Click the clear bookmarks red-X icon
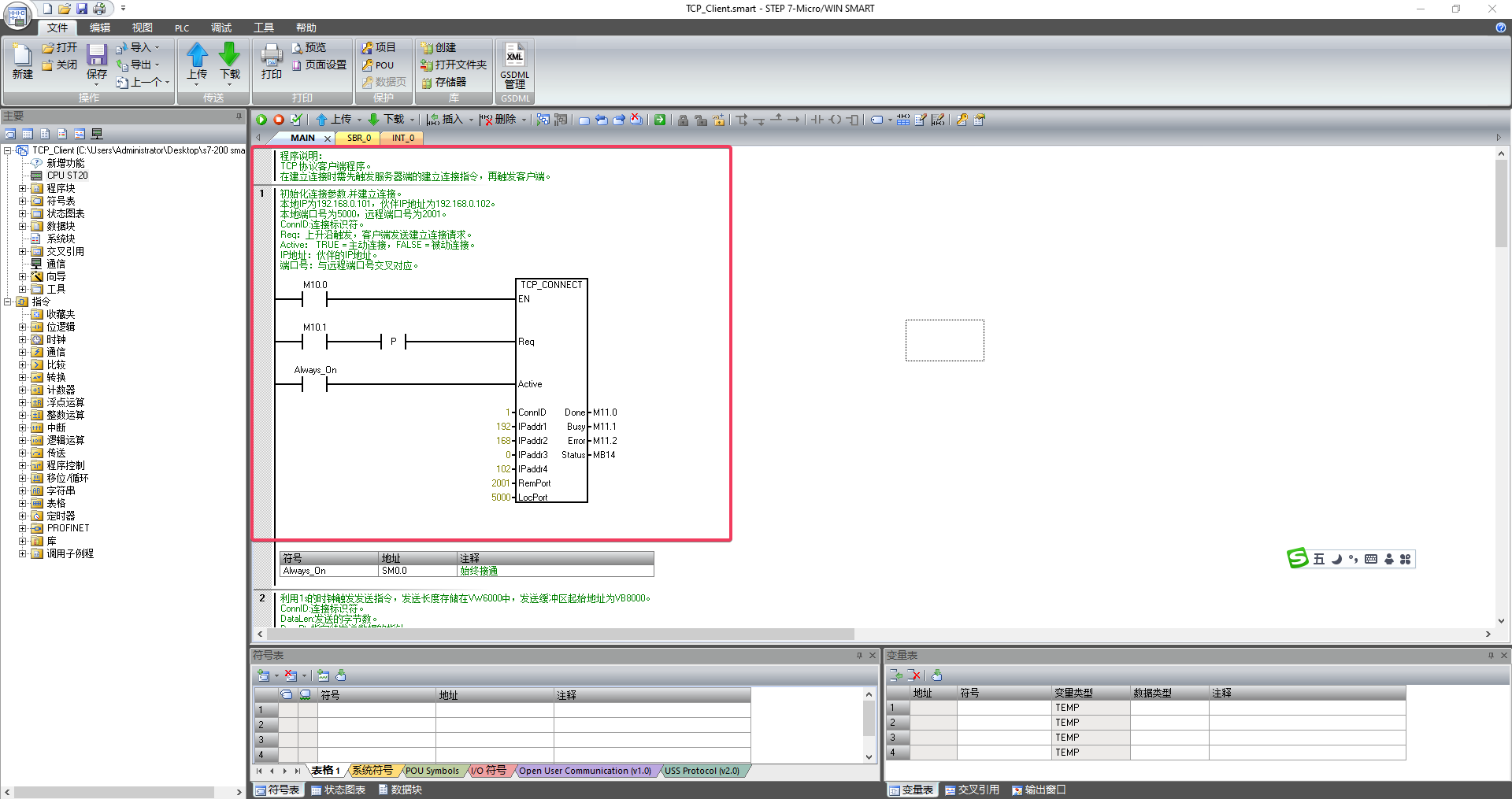This screenshot has width=1512, height=799. tap(636, 120)
